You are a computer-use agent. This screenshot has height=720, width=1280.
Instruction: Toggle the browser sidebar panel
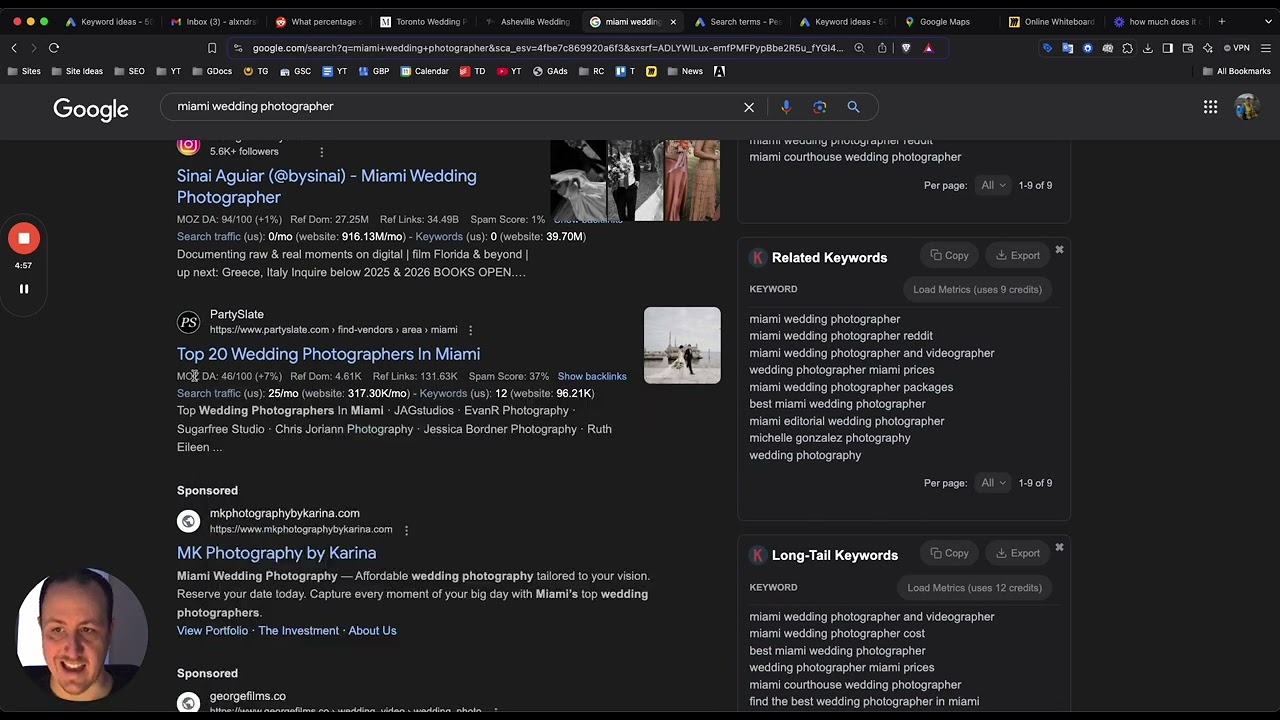click(1167, 48)
